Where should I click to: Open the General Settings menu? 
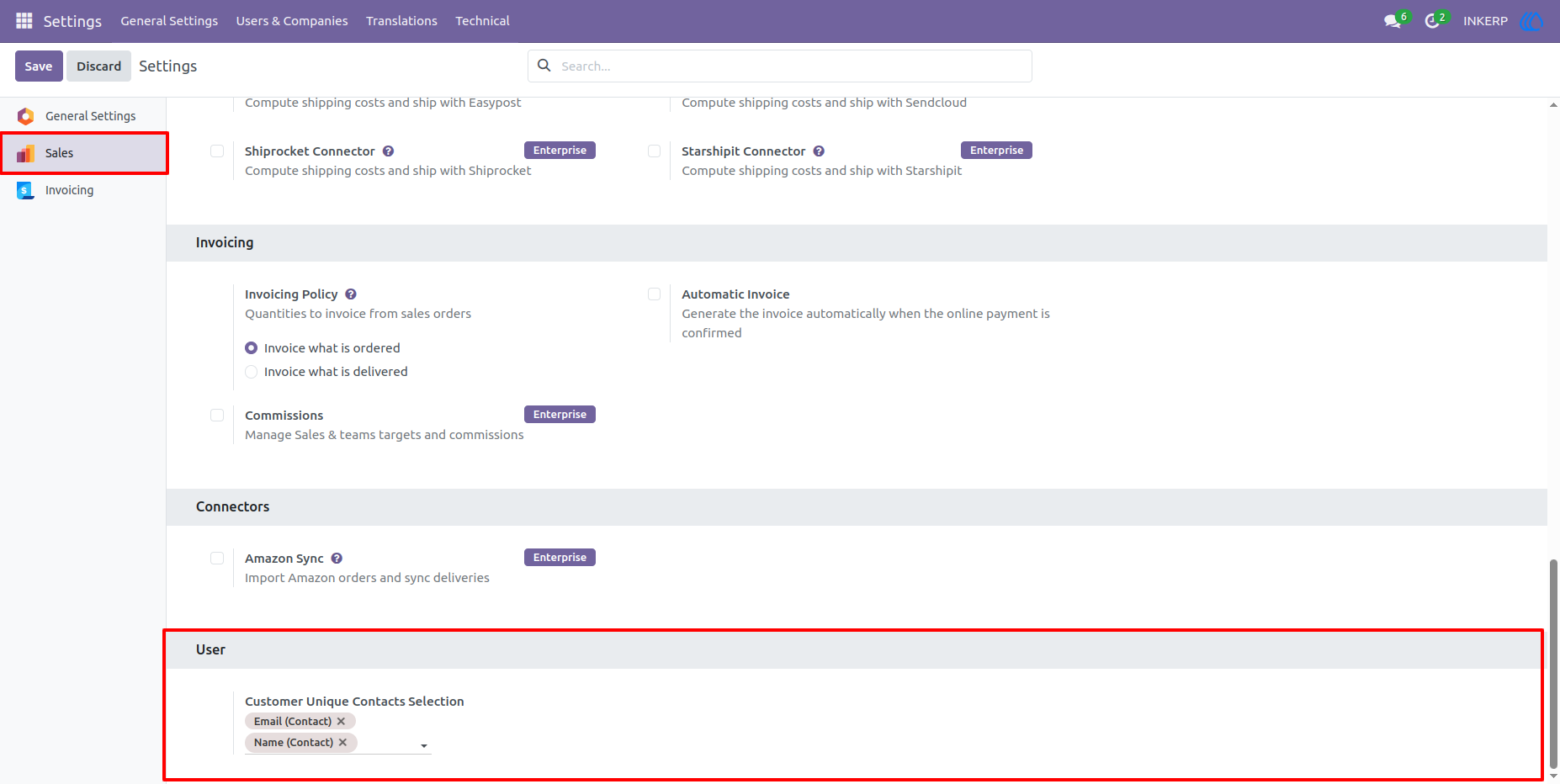click(169, 21)
